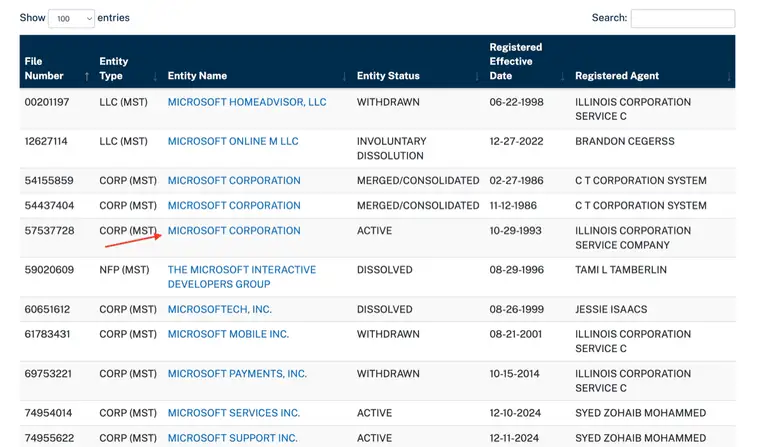
Task: Open MICROSOFT HOMEADVISOR, LLC link
Action: pos(247,102)
